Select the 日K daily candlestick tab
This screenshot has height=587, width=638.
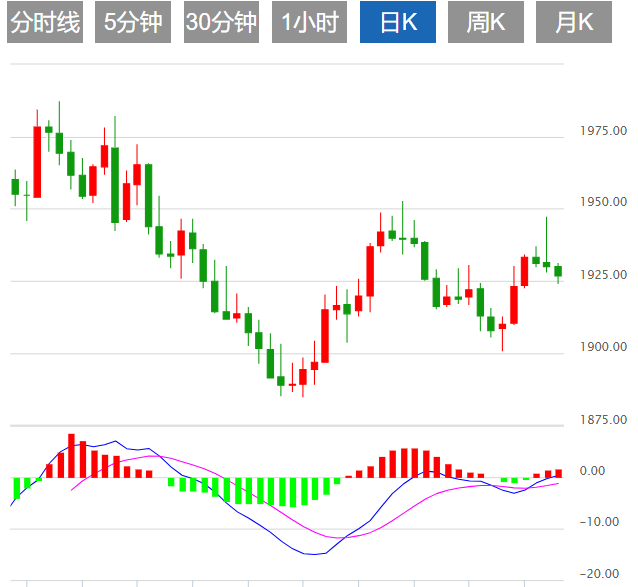click(x=398, y=22)
